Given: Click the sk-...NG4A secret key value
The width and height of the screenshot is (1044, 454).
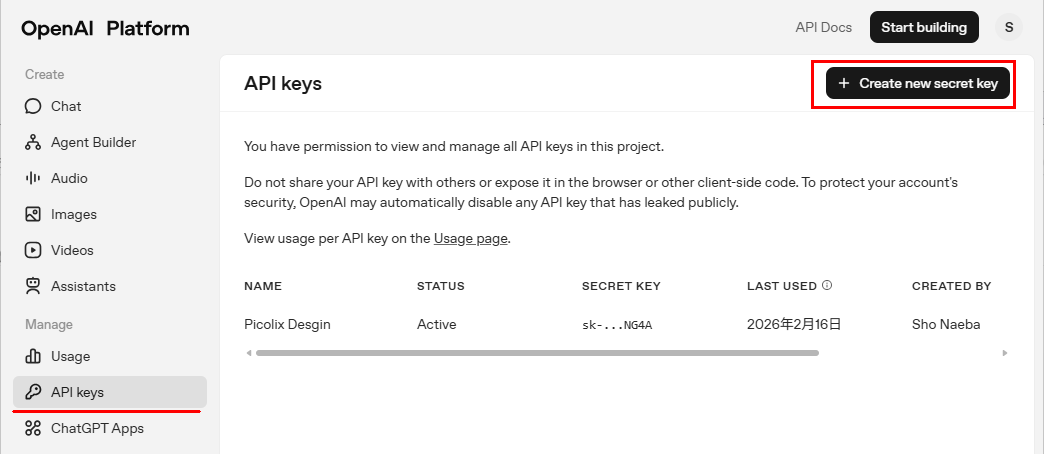Looking at the screenshot, I should coord(617,326).
